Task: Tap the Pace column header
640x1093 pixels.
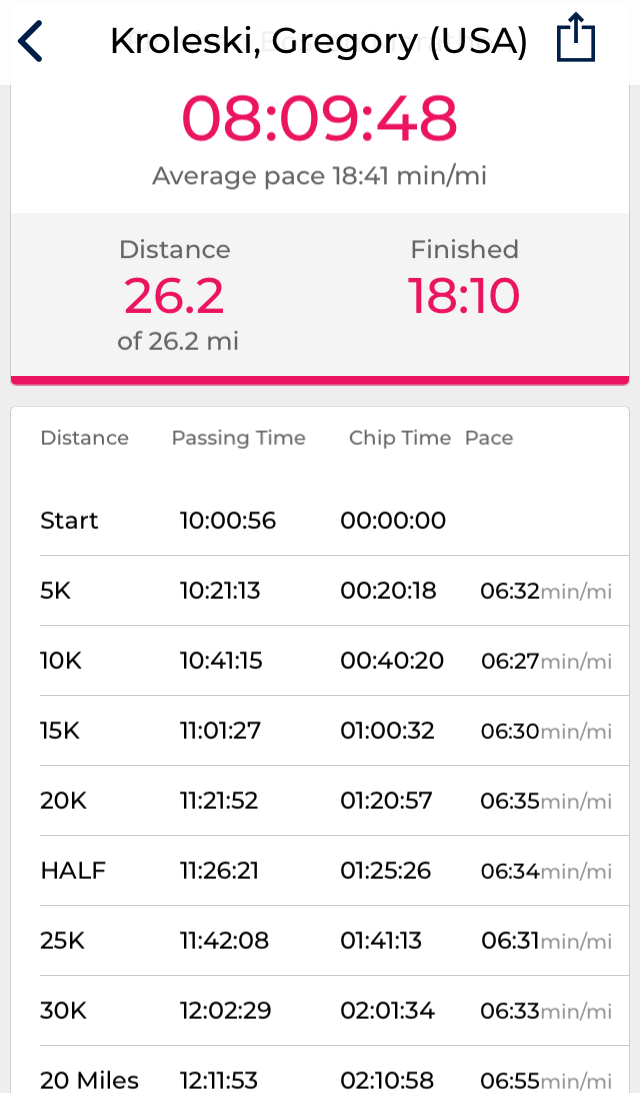Action: 489,438
